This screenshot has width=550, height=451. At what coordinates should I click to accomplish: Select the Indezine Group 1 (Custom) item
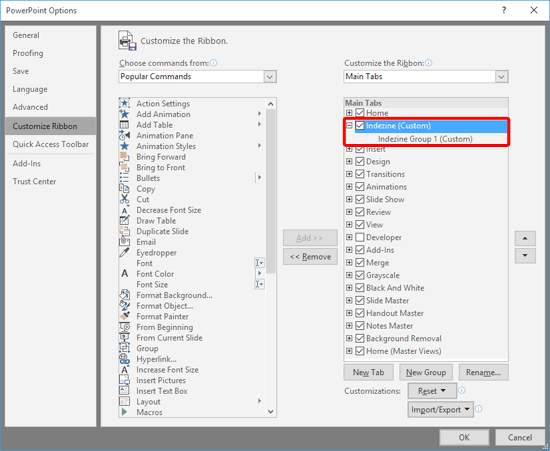click(425, 139)
